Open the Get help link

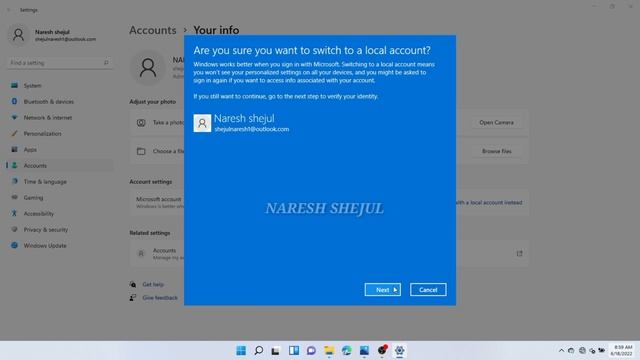(153, 284)
